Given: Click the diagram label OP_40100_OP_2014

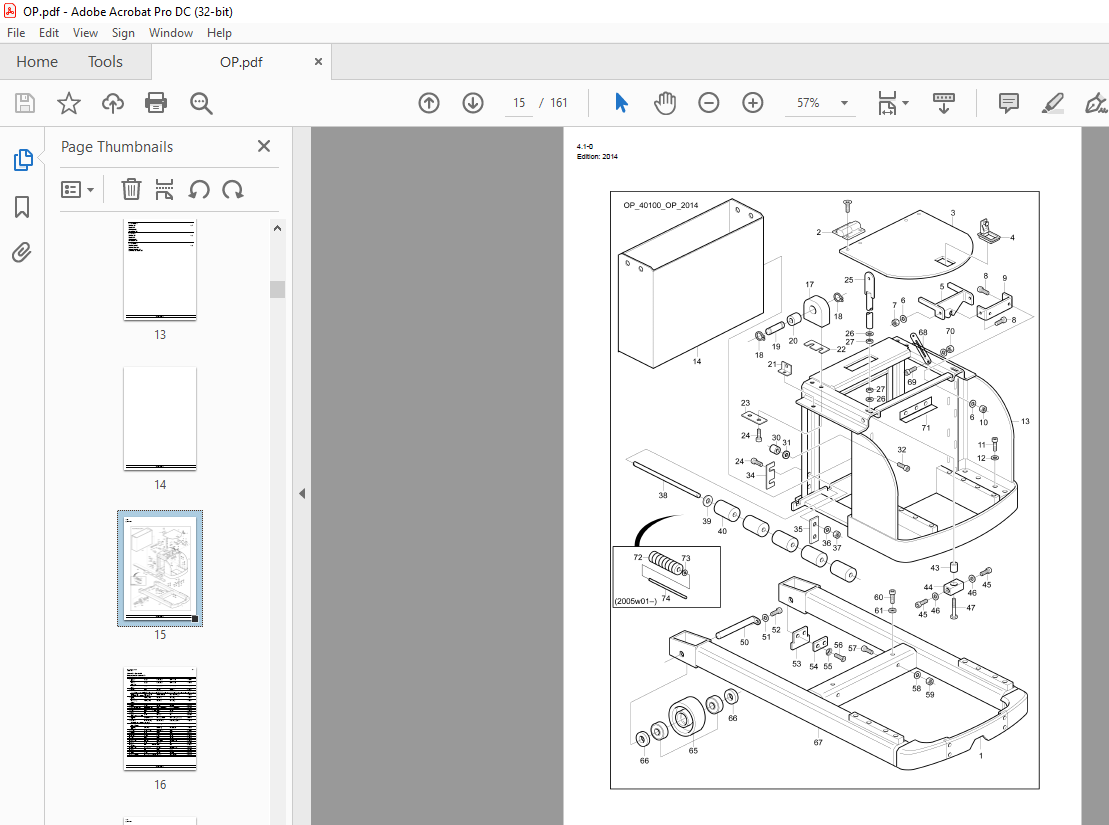Looking at the screenshot, I should tap(661, 205).
